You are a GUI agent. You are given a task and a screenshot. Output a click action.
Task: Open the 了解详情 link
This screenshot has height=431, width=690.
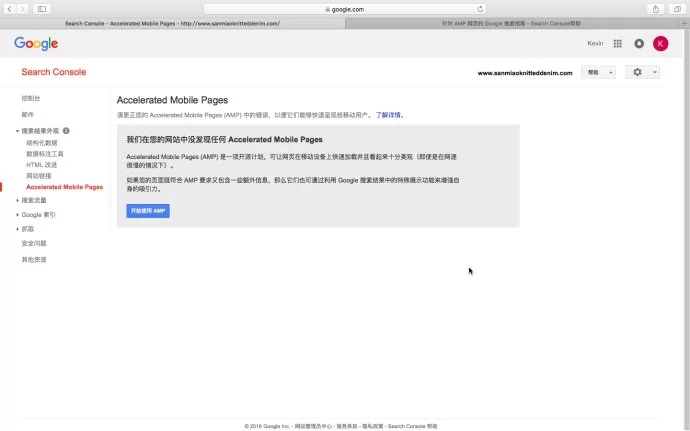pyautogui.click(x=389, y=115)
